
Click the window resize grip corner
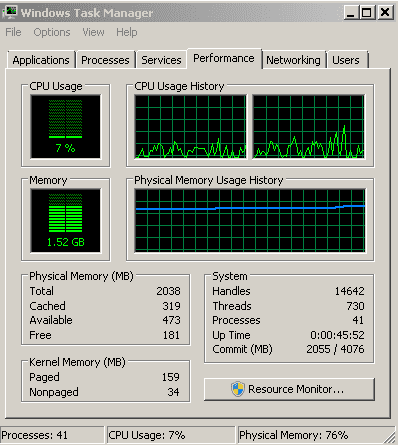click(x=391, y=437)
